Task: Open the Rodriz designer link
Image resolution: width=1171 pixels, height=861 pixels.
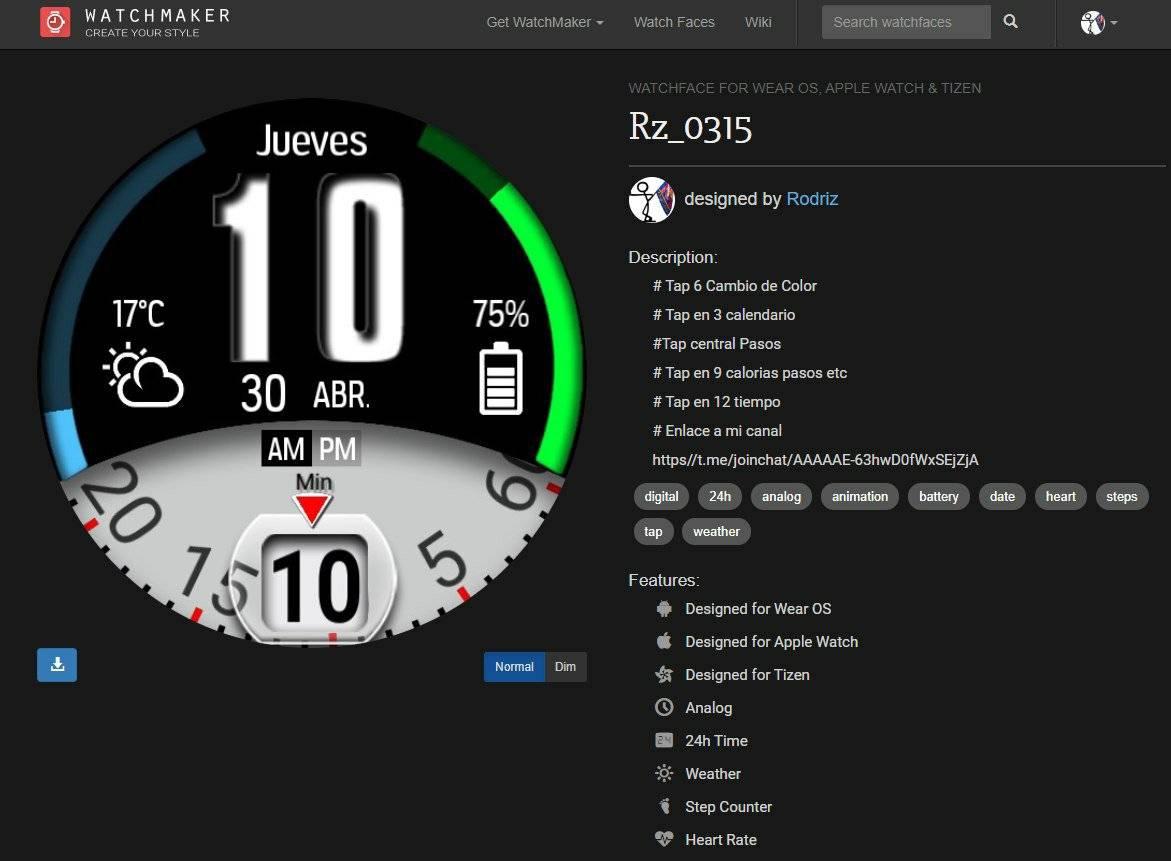Action: tap(812, 199)
